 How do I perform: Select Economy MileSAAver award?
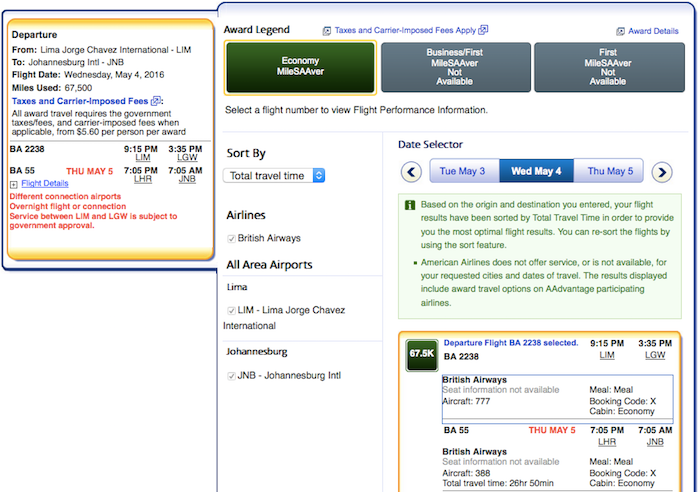click(x=300, y=67)
